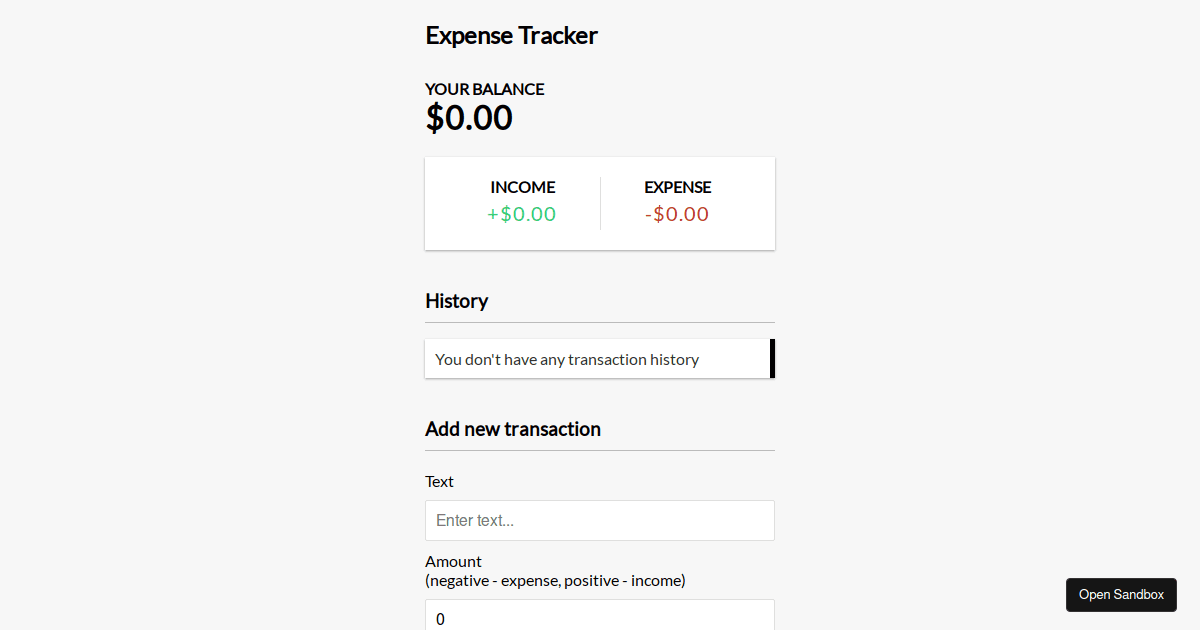Viewport: 1200px width, 630px height.
Task: Click the Add new transaction heading
Action: [x=512, y=428]
